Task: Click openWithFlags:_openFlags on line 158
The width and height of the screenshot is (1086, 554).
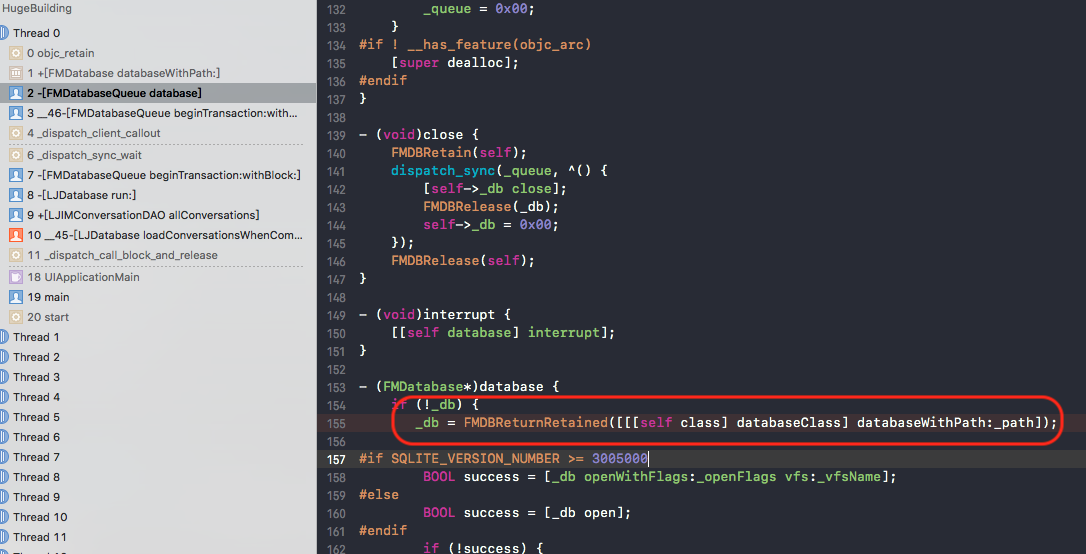Action: (680, 476)
